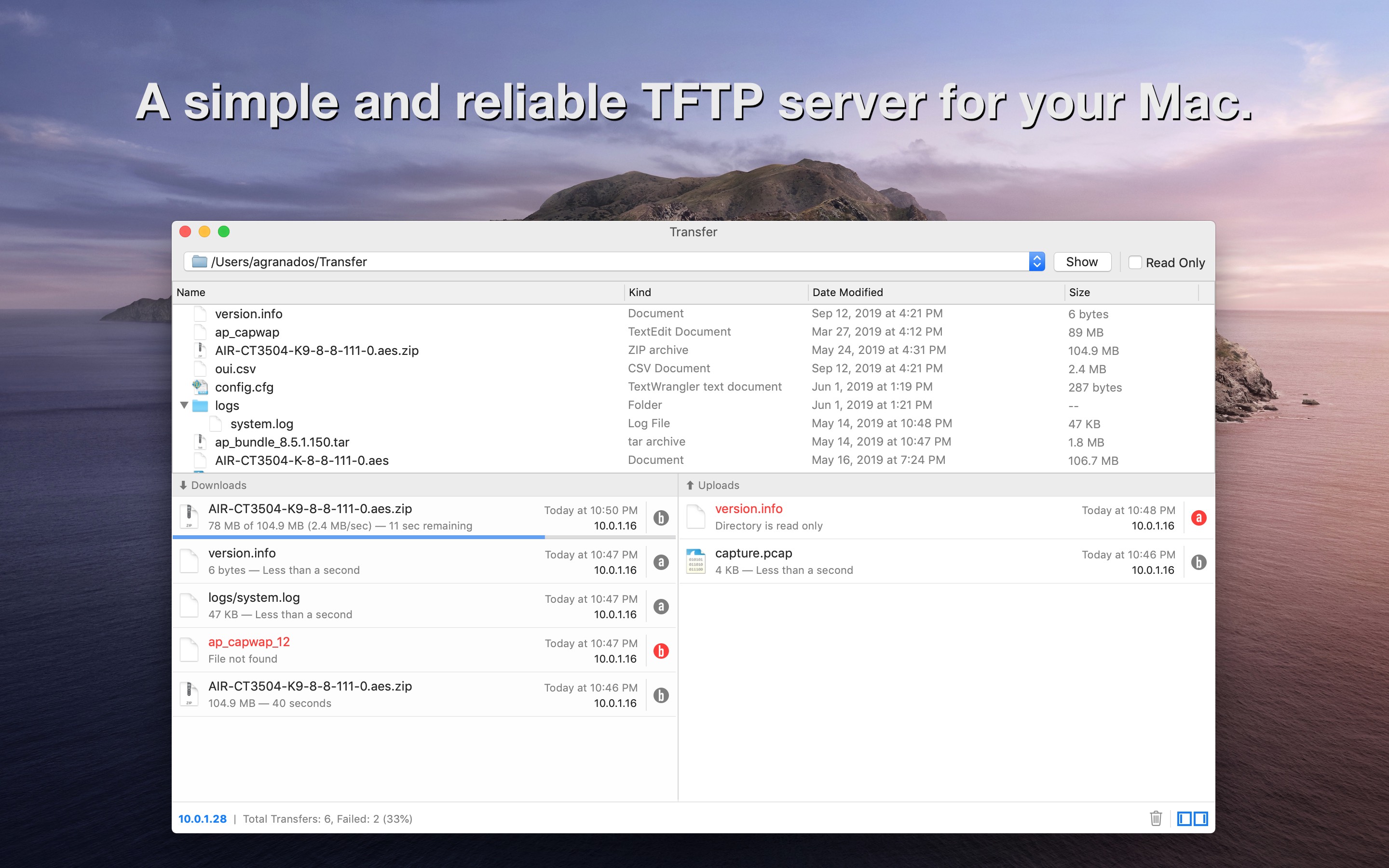Click 'Total Transfers: 6, Failed: 2 (33%)' status text
This screenshot has height=868, width=1389.
pyautogui.click(x=328, y=819)
